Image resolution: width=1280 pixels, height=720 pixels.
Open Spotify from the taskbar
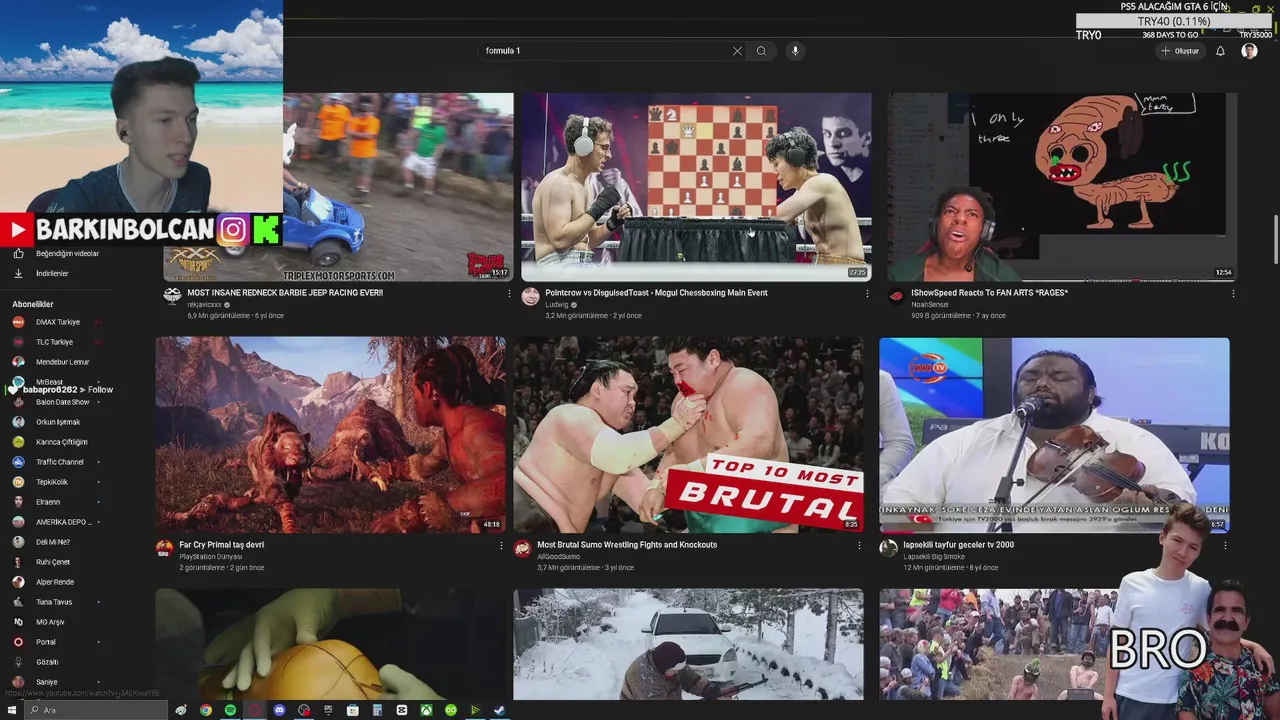230,710
